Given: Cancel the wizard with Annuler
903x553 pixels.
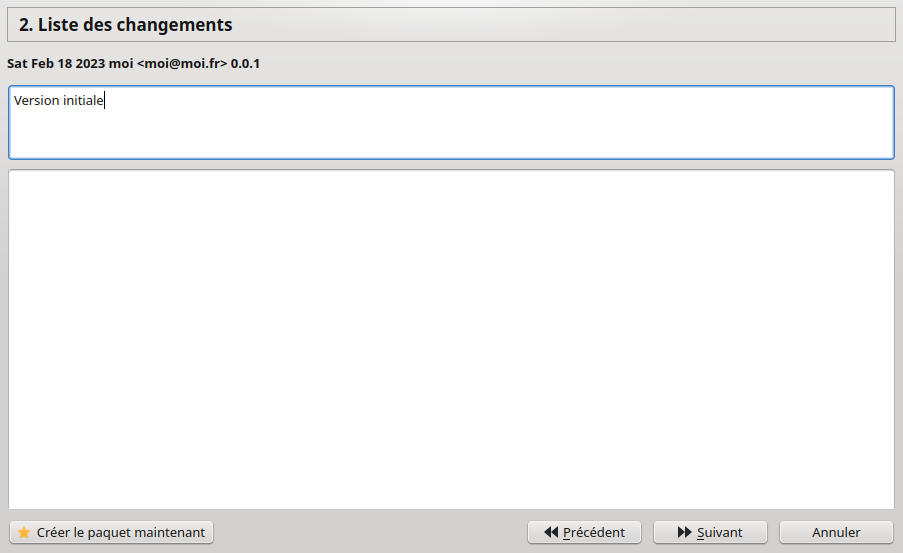Looking at the screenshot, I should click(836, 532).
